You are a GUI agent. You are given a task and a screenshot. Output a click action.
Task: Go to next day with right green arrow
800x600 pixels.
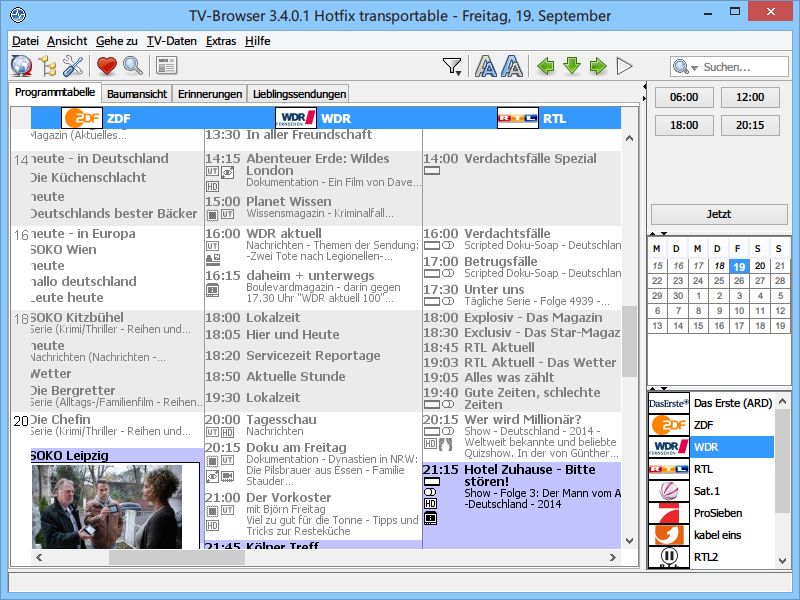[598, 66]
